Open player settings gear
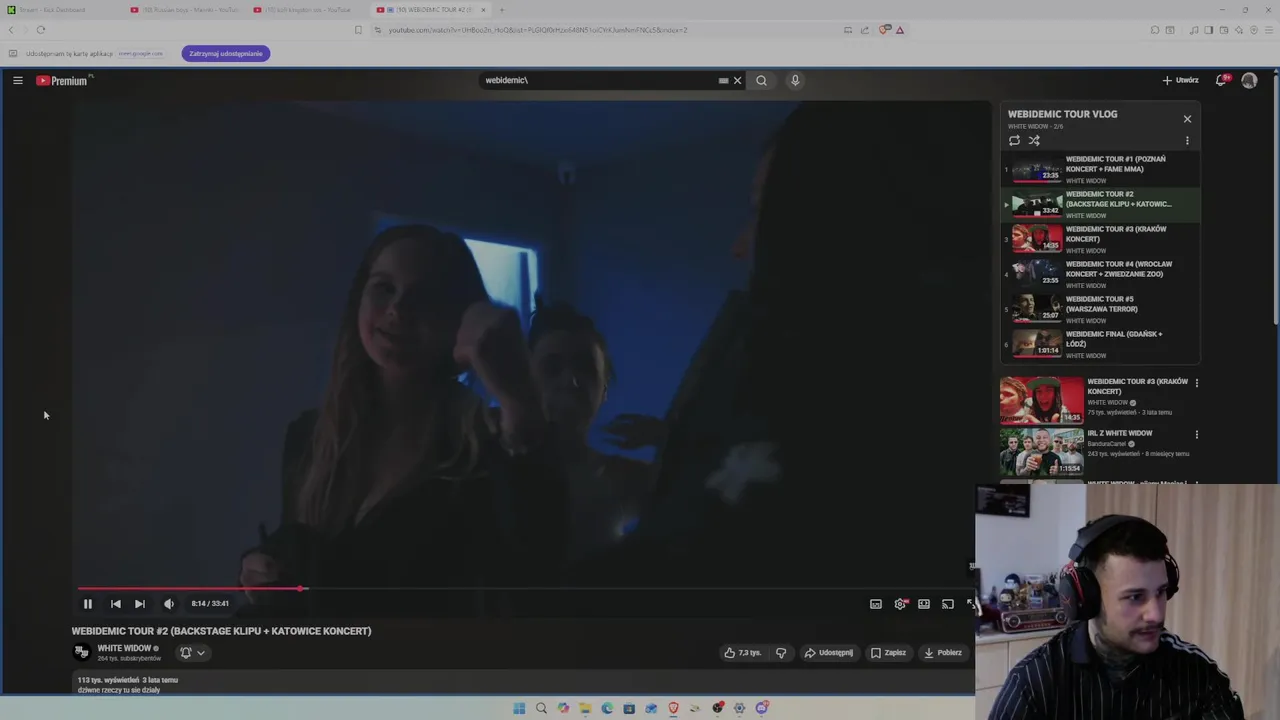The width and height of the screenshot is (1280, 720). 900,603
